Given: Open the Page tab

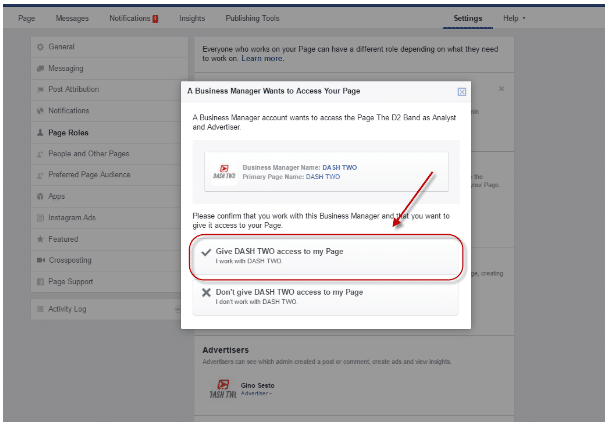Looking at the screenshot, I should (26, 18).
